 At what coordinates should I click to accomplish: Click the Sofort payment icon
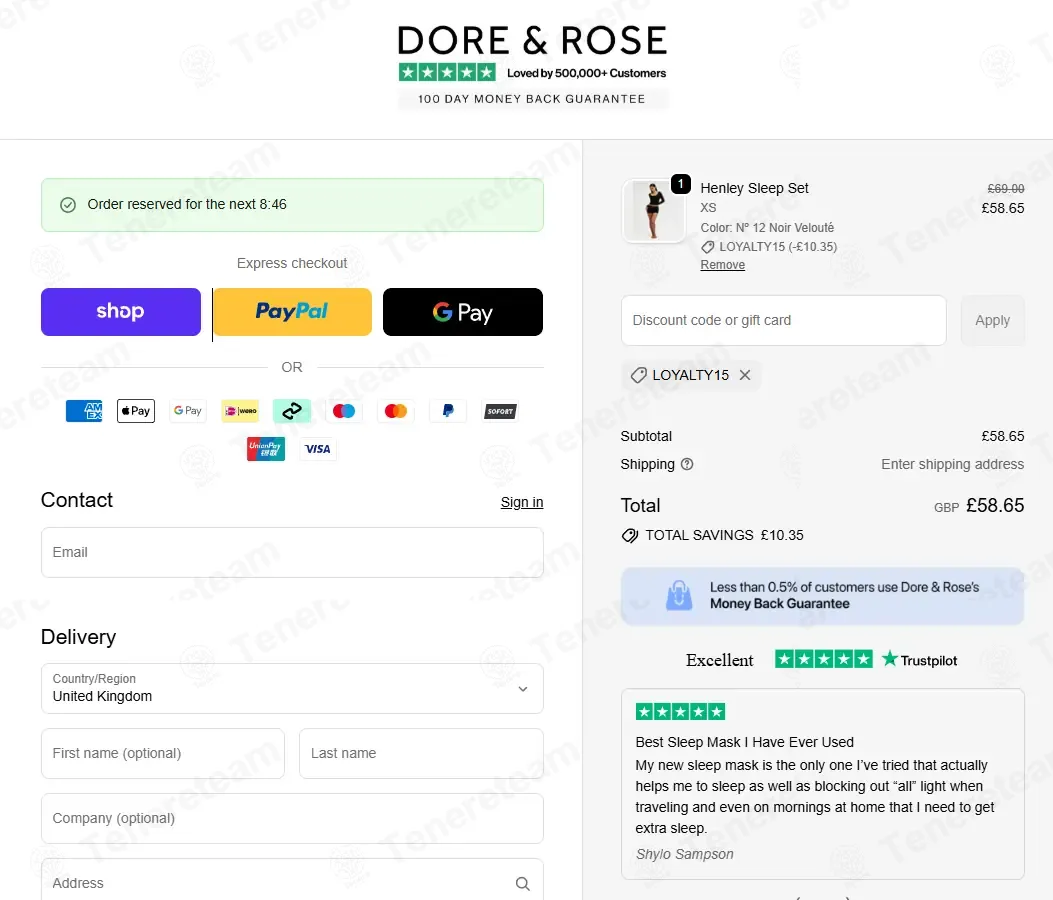pyautogui.click(x=500, y=411)
